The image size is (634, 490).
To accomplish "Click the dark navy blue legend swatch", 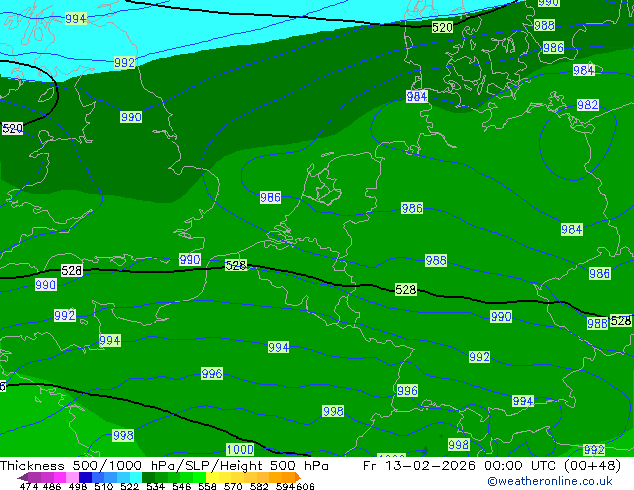I will click(85, 477).
